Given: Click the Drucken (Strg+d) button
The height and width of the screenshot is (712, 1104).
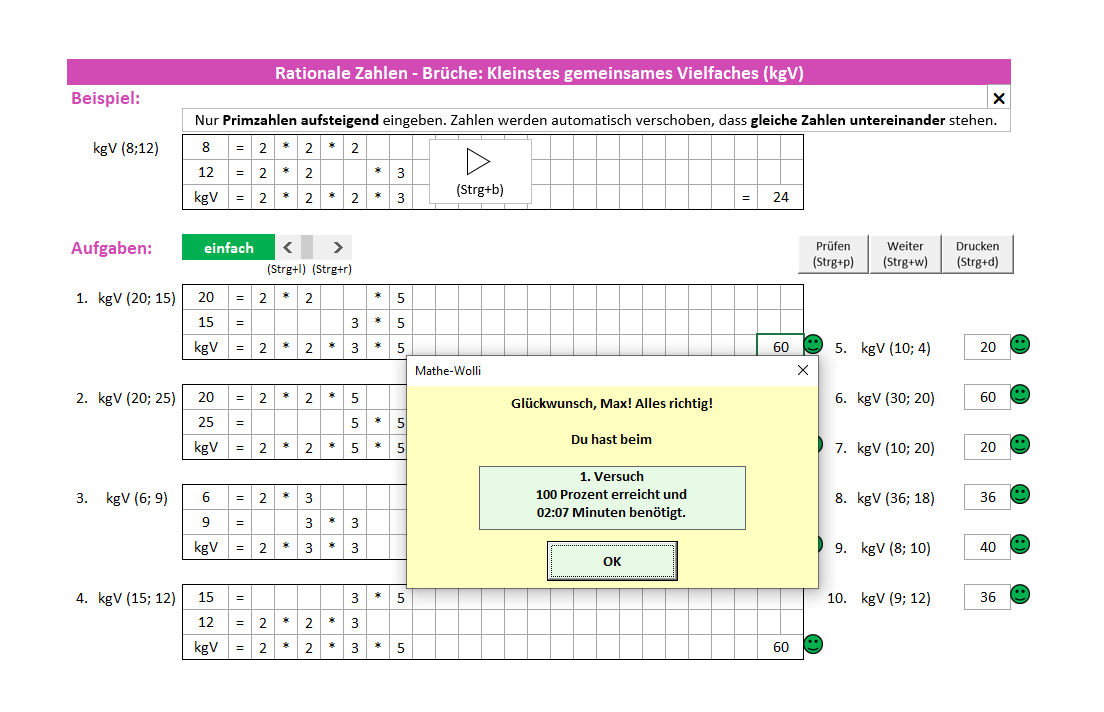Looking at the screenshot, I should coord(977,254).
